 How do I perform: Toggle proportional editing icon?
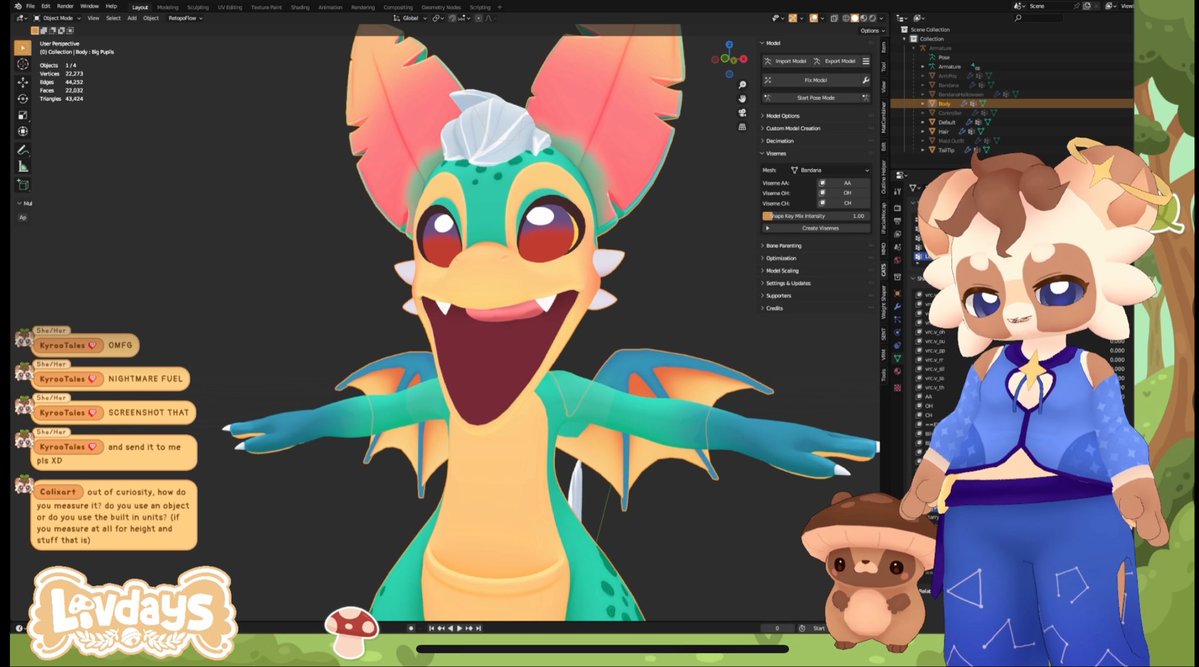click(479, 18)
